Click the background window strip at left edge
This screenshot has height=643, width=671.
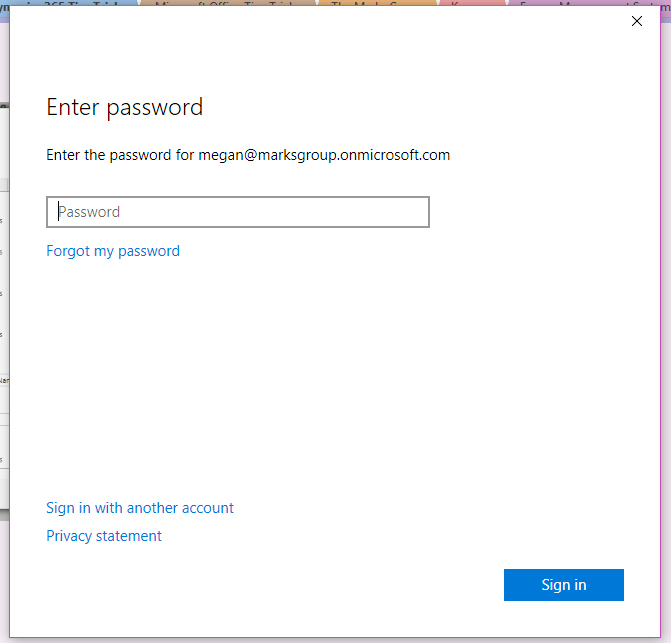pyautogui.click(x=4, y=300)
